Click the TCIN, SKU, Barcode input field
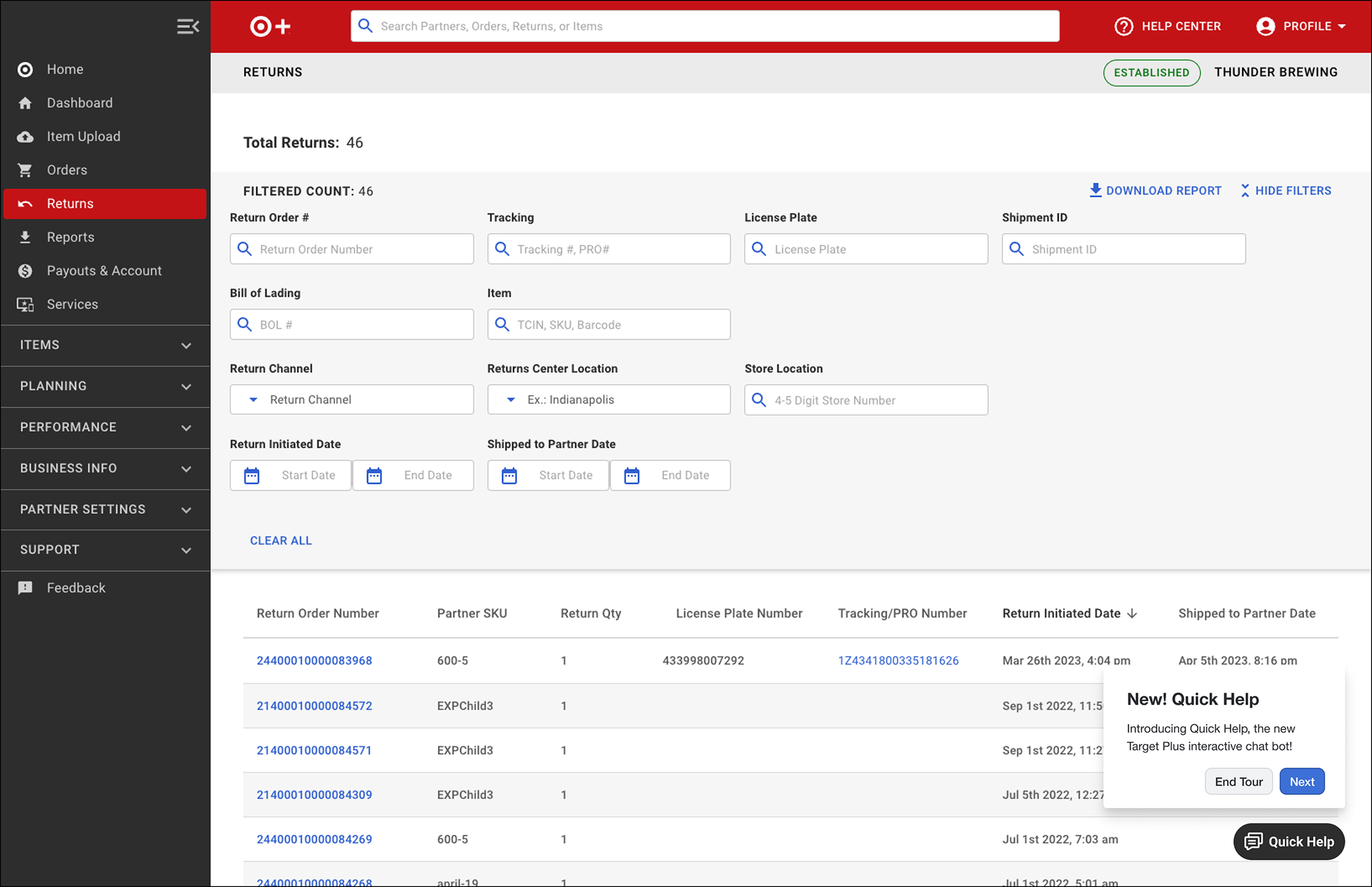Viewport: 1372px width, 887px height. [609, 324]
